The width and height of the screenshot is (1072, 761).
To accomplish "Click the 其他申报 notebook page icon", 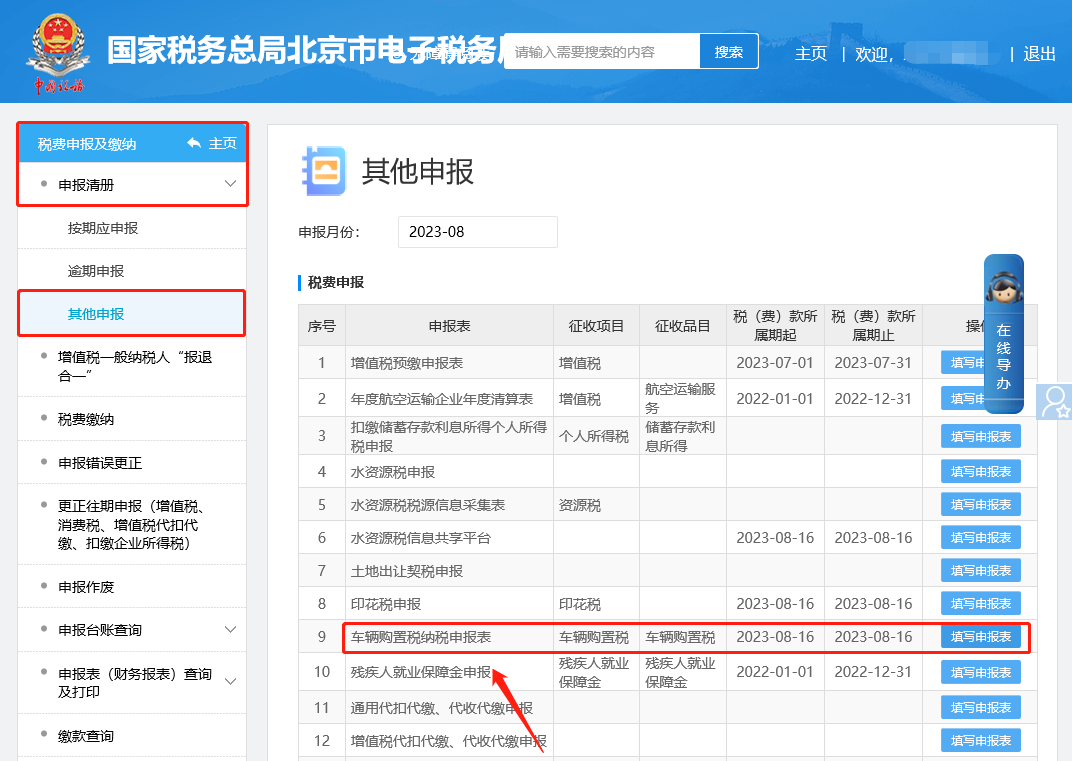I will (324, 170).
